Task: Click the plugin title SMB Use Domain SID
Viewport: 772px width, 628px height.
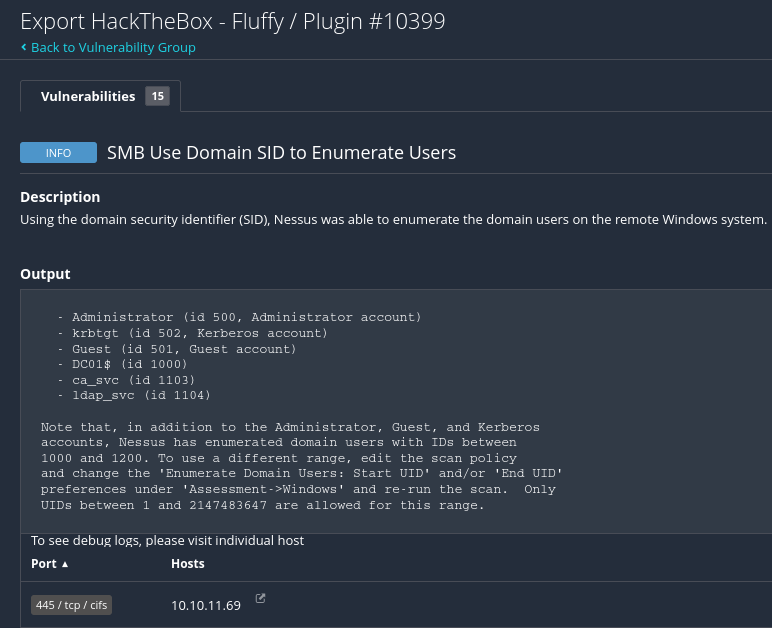Action: (x=282, y=153)
